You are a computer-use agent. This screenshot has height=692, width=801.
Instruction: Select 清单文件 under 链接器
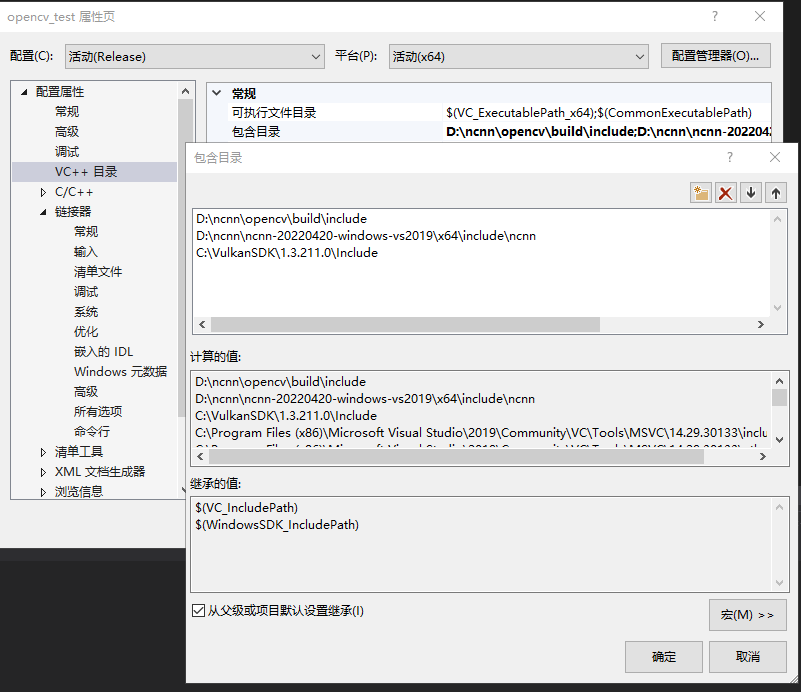(x=98, y=272)
